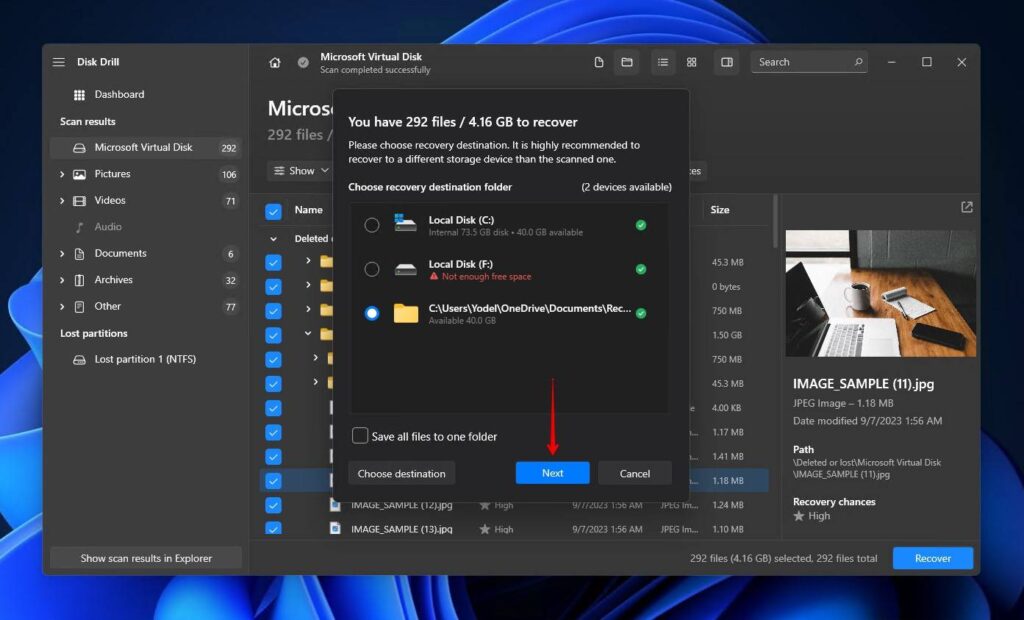The height and width of the screenshot is (620, 1024).
Task: Select Local Disk (C:) as recovery destination
Action: tap(371, 224)
